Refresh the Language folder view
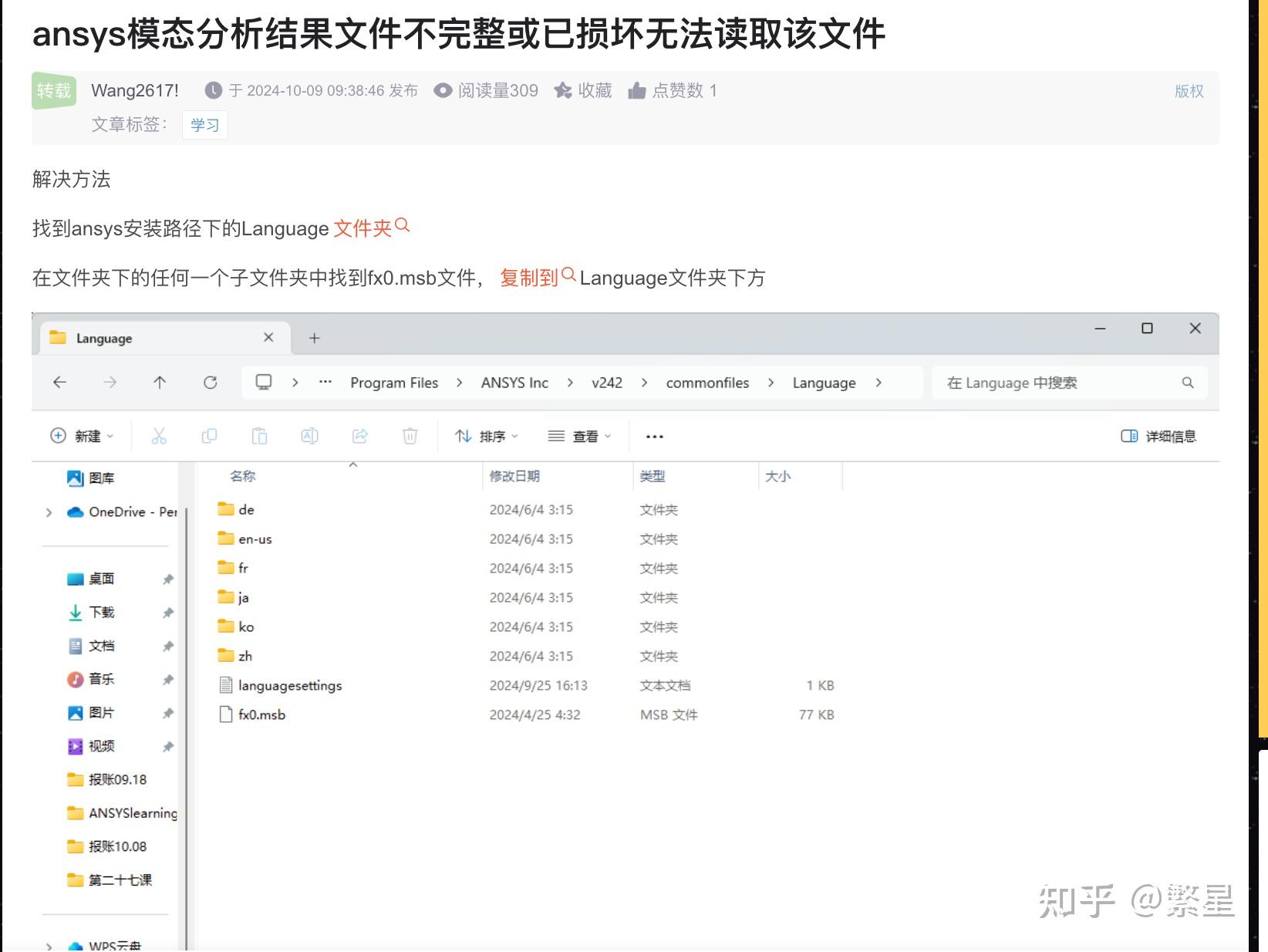This screenshot has height=952, width=1268. 210,383
